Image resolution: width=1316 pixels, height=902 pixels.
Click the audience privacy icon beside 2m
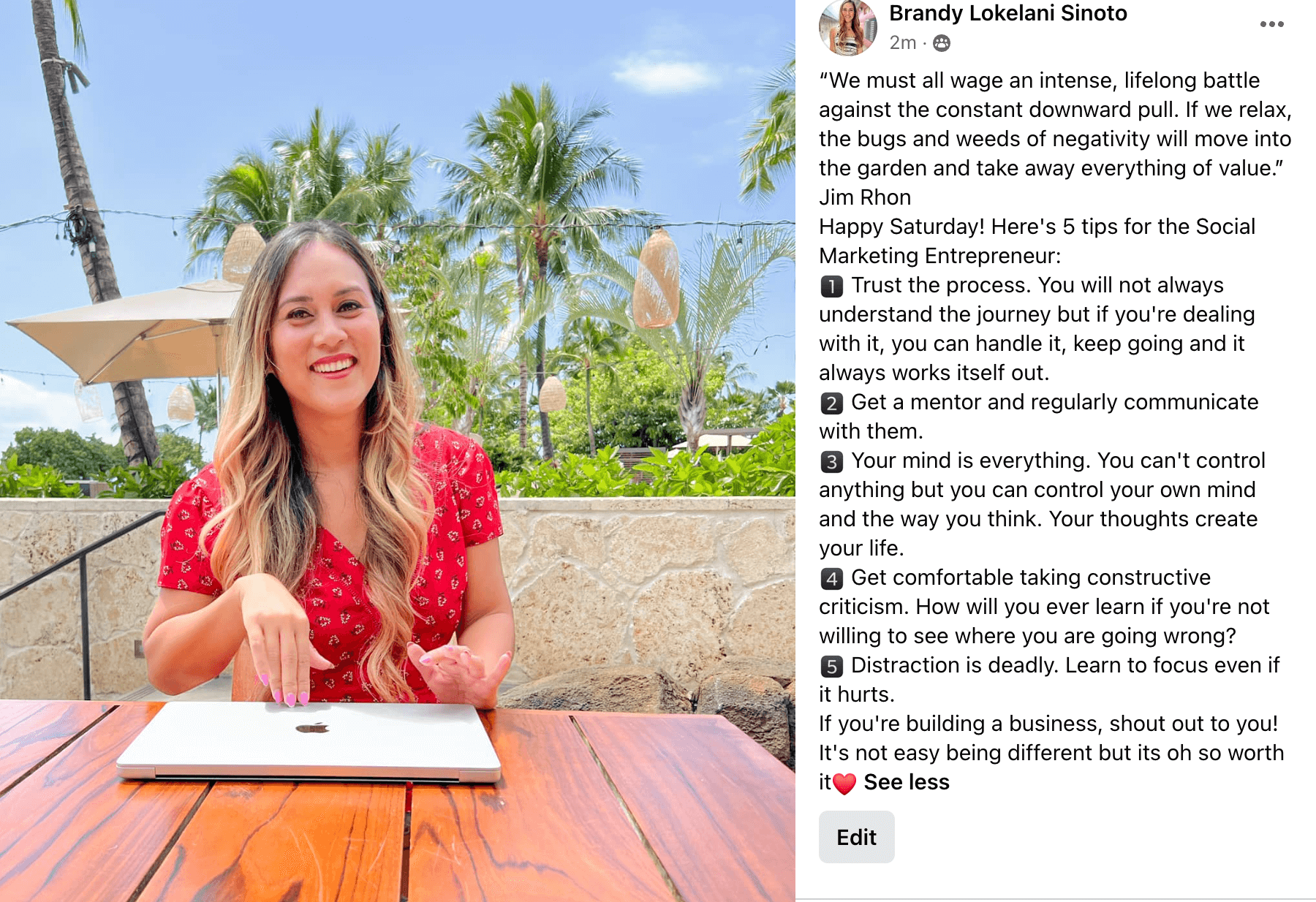(942, 43)
